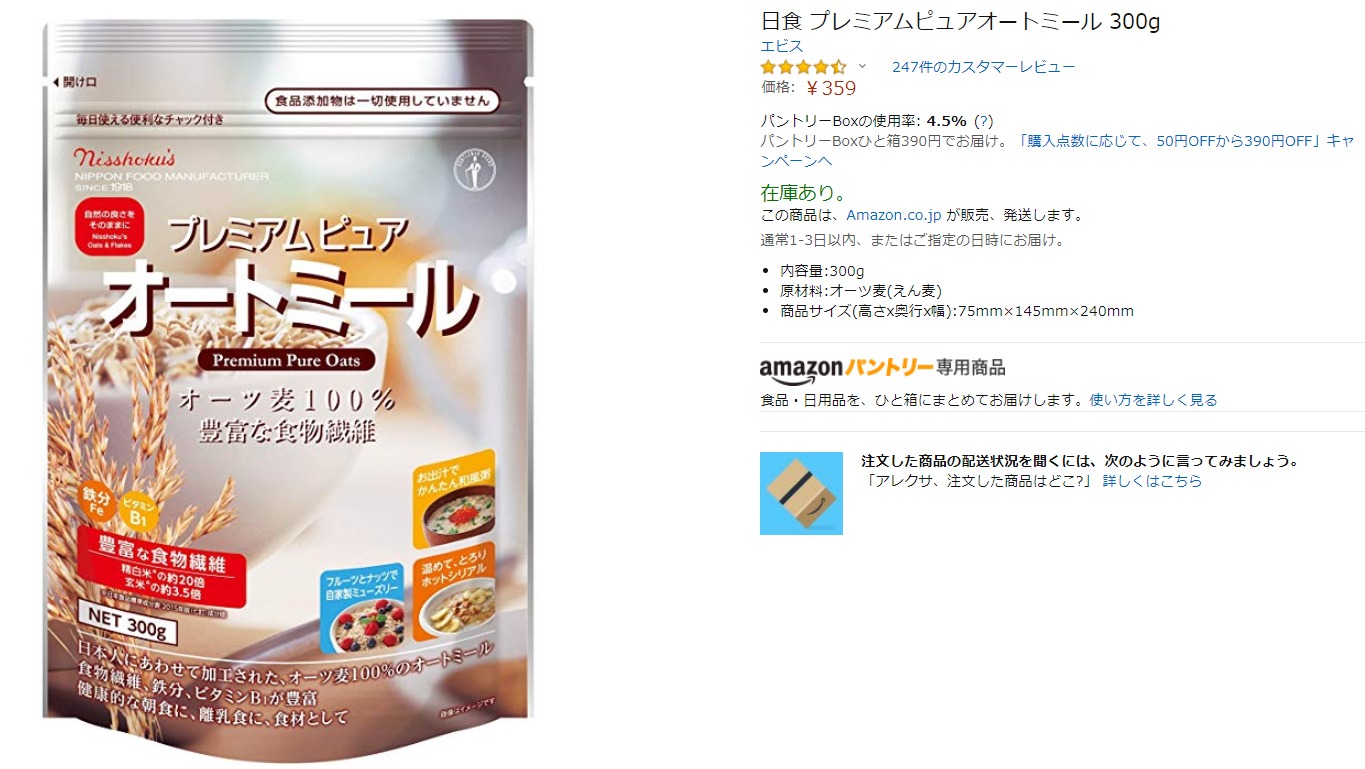Screen dimensions: 1365x769
Task: Open the 247件のカスタマーレビュー link
Action: click(x=983, y=67)
